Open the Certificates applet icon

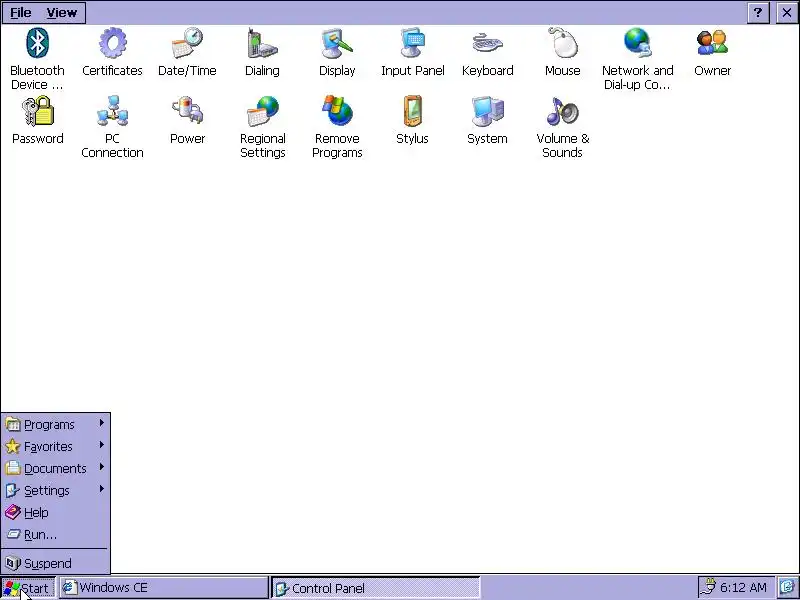112,43
